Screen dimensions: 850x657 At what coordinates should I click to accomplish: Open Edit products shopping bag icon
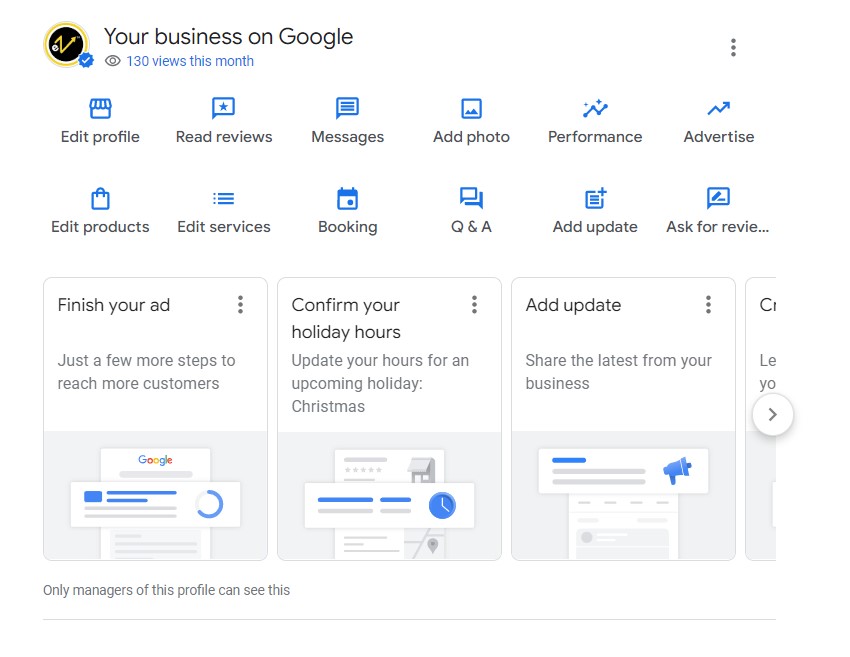(100, 198)
